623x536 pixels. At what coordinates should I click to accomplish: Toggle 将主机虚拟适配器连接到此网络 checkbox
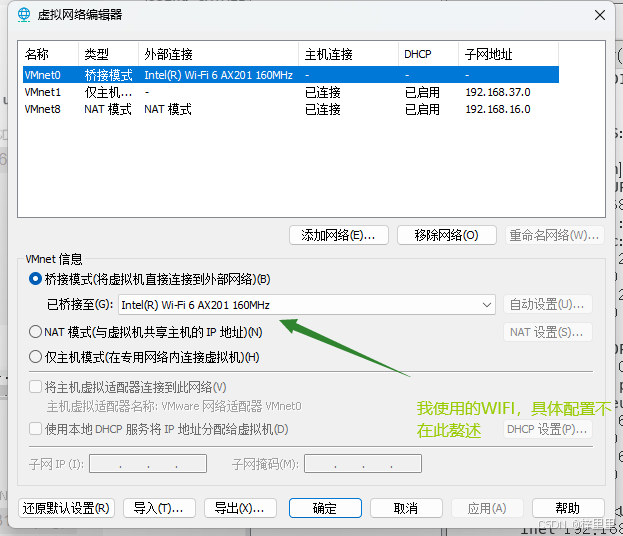tap(35, 387)
